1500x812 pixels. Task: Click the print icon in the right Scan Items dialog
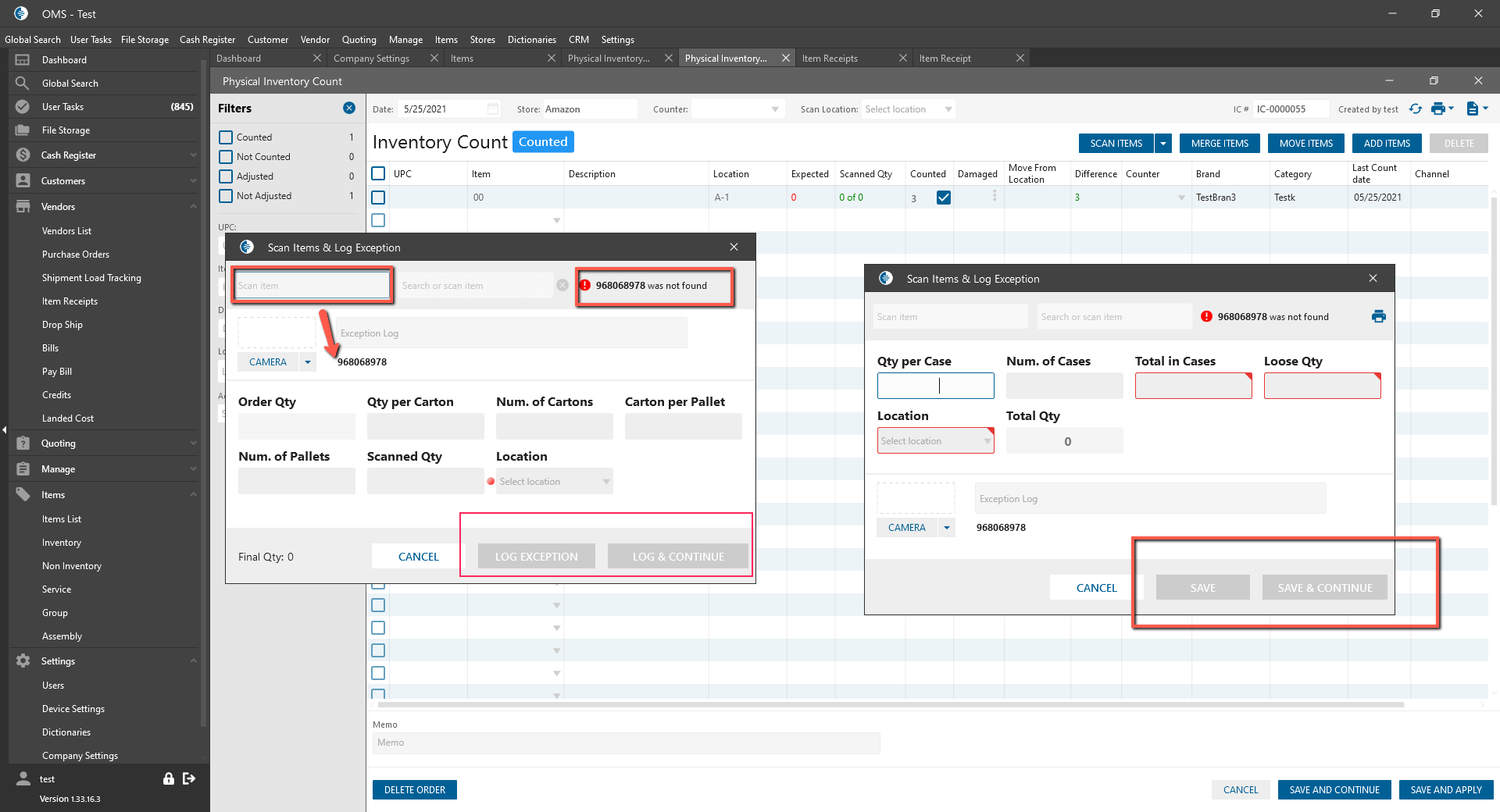1378,316
